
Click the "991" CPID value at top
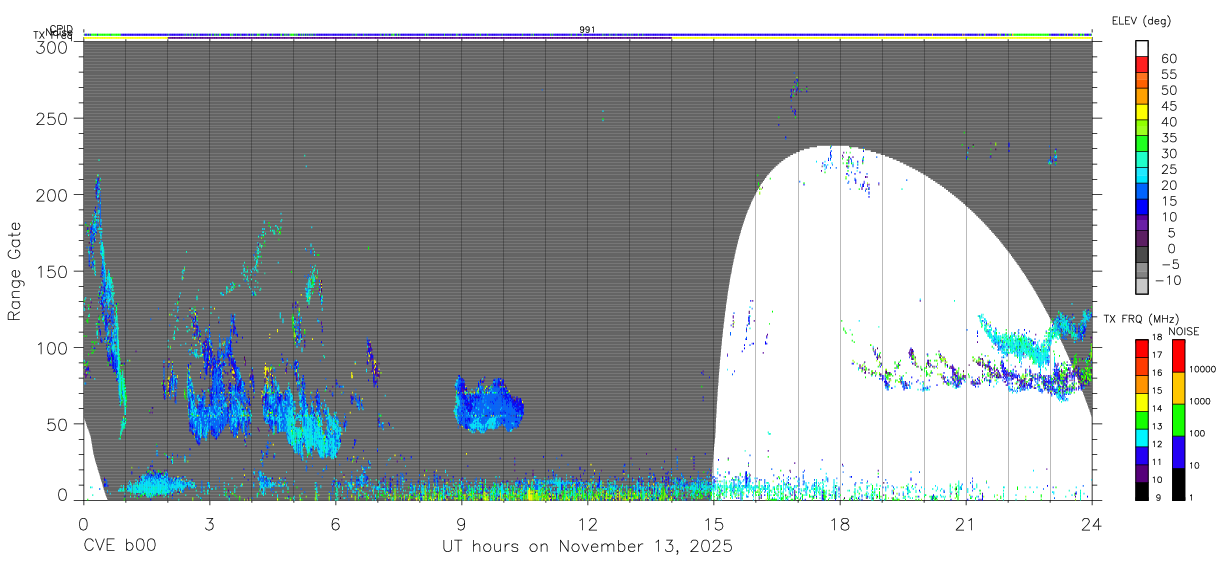[x=587, y=30]
